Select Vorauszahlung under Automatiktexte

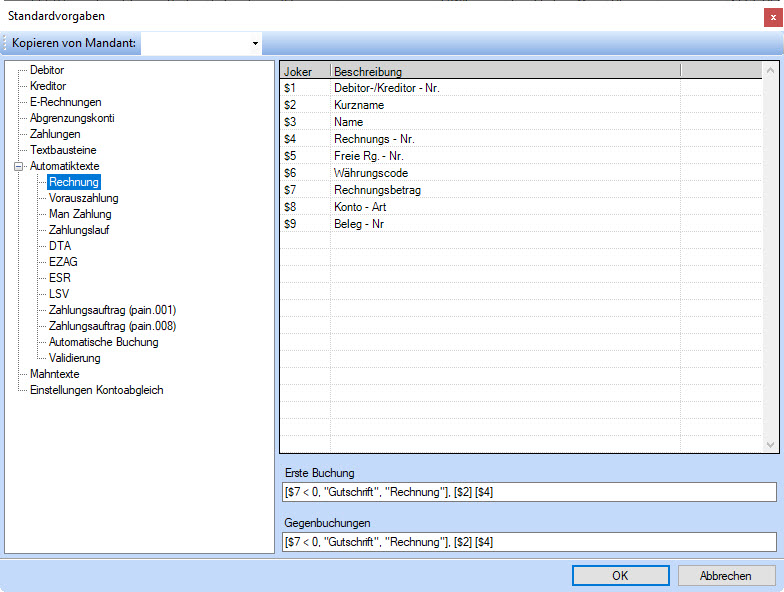(x=83, y=198)
